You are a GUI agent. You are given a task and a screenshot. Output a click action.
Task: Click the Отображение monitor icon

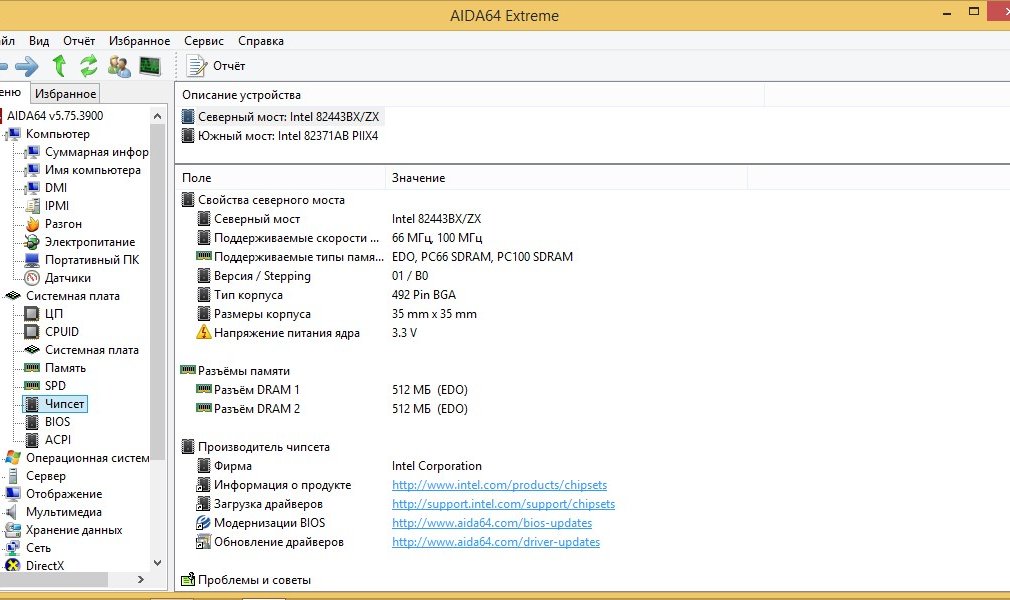coord(13,494)
